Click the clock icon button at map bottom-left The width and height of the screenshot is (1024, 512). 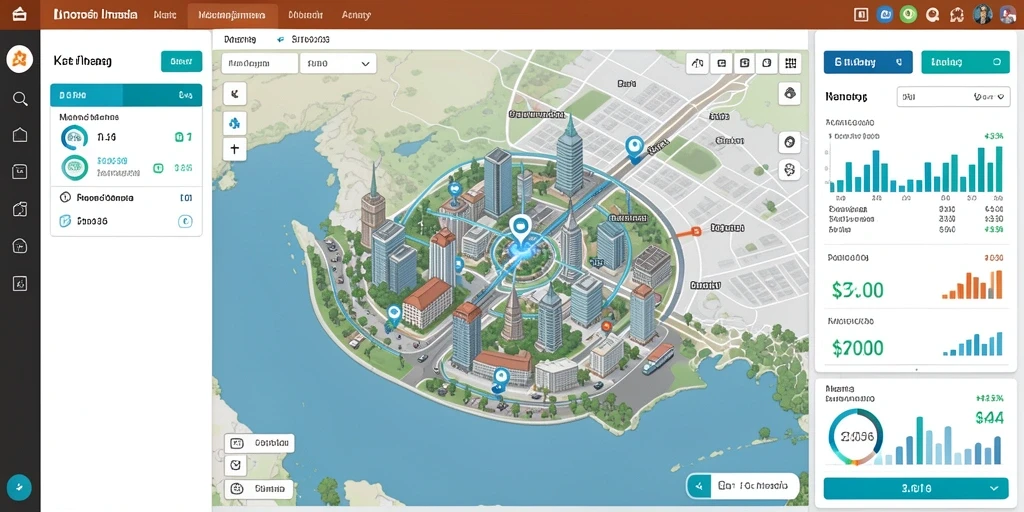click(236, 466)
